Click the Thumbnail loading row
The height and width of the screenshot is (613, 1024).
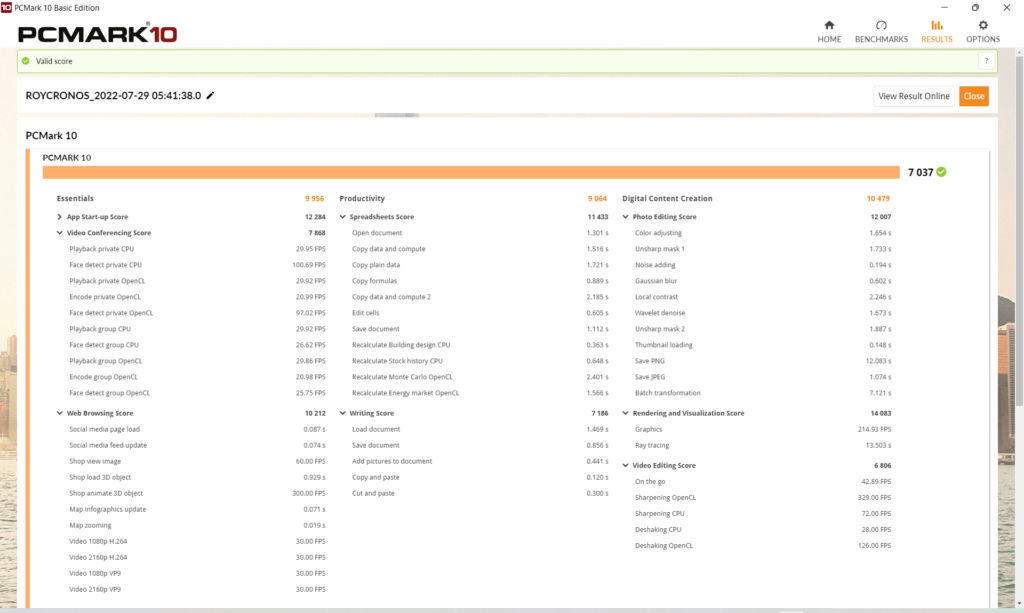point(763,345)
